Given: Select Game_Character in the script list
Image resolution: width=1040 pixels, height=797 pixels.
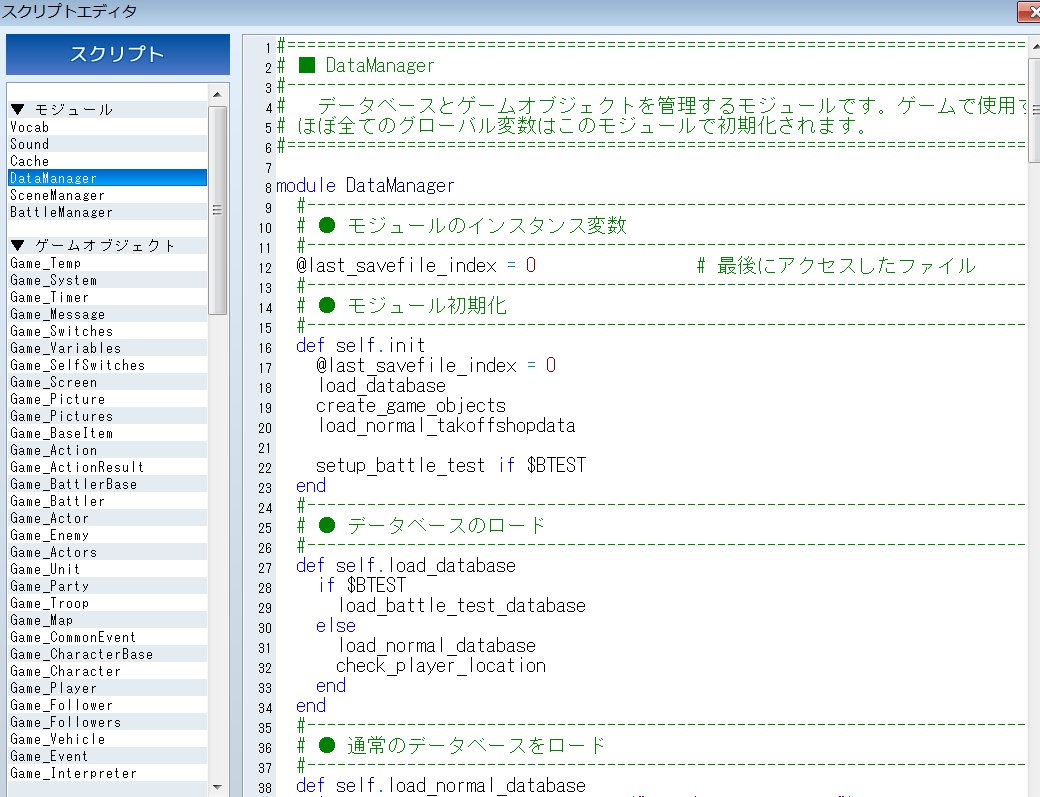Looking at the screenshot, I should pyautogui.click(x=107, y=672).
